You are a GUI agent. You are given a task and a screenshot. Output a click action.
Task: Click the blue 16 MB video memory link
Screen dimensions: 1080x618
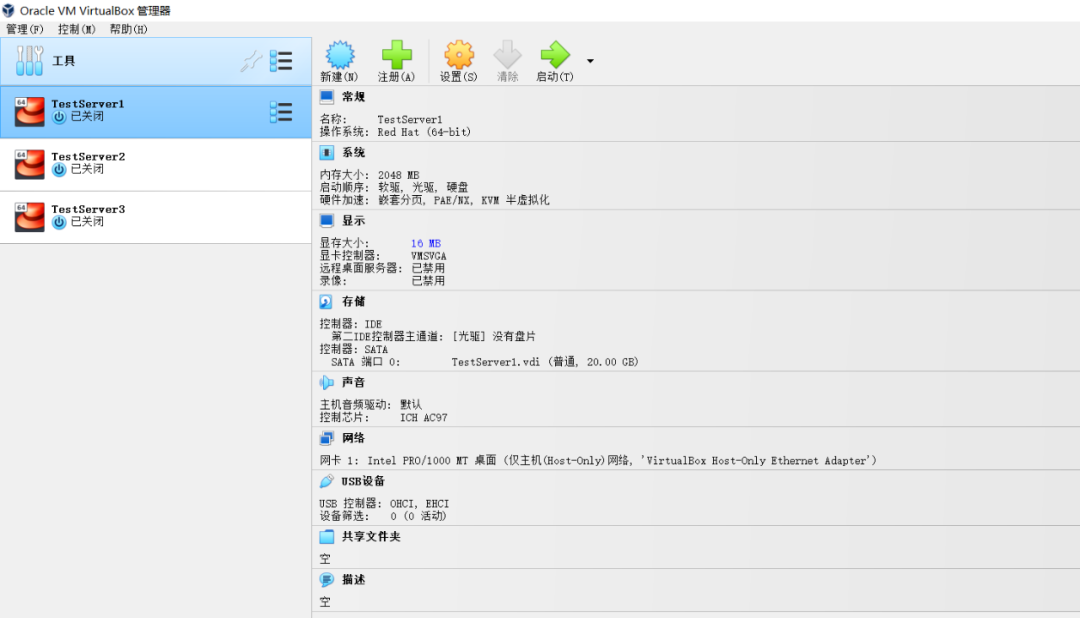(x=426, y=243)
